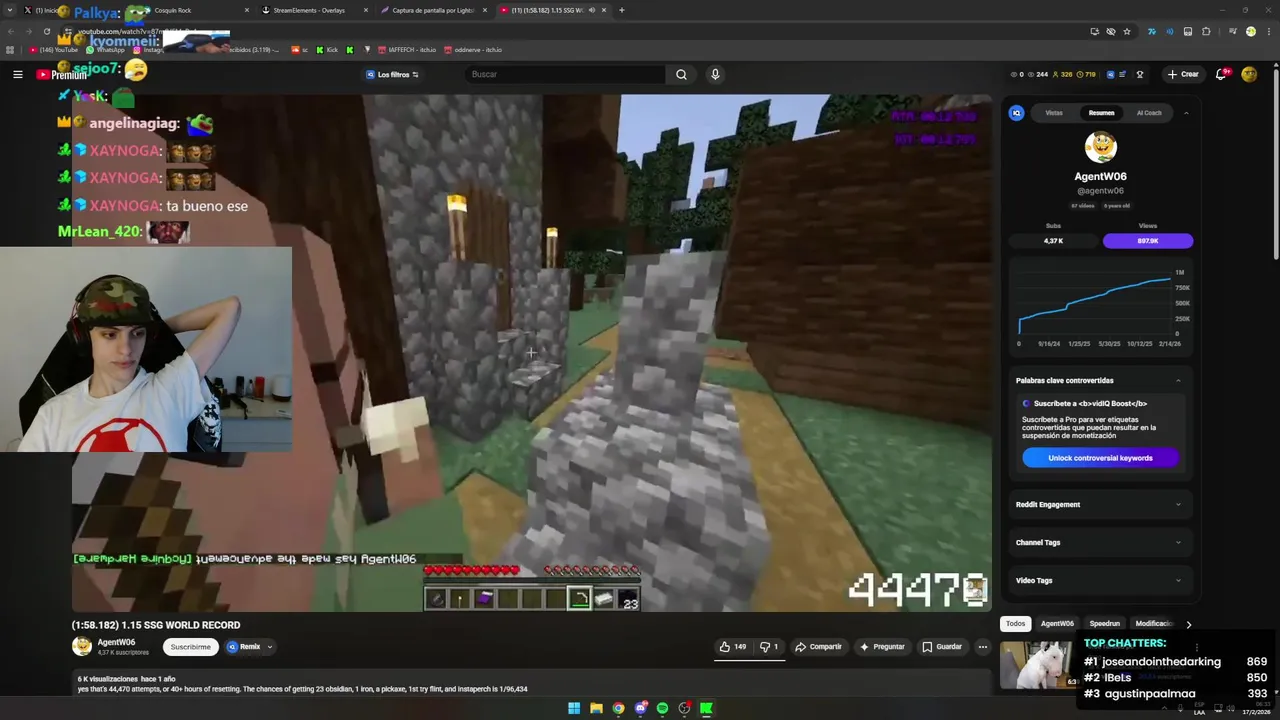Click the Crear create button
Image resolution: width=1280 pixels, height=720 pixels.
tap(1182, 74)
